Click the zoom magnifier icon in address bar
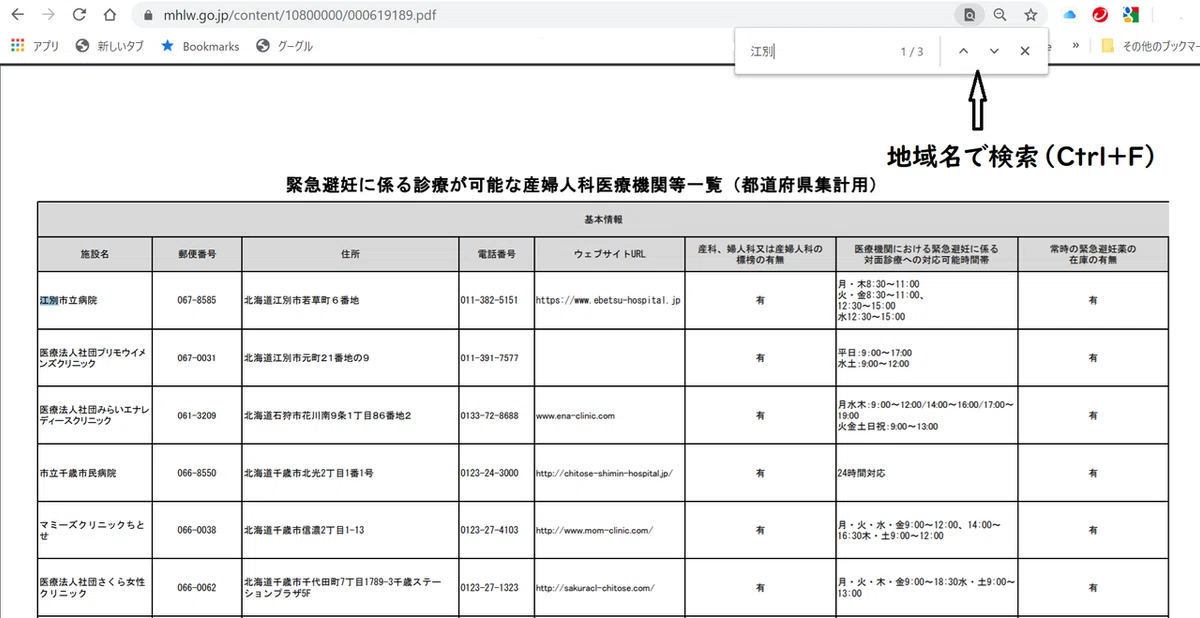Viewport: 1200px width, 618px height. pyautogui.click(x=1000, y=15)
